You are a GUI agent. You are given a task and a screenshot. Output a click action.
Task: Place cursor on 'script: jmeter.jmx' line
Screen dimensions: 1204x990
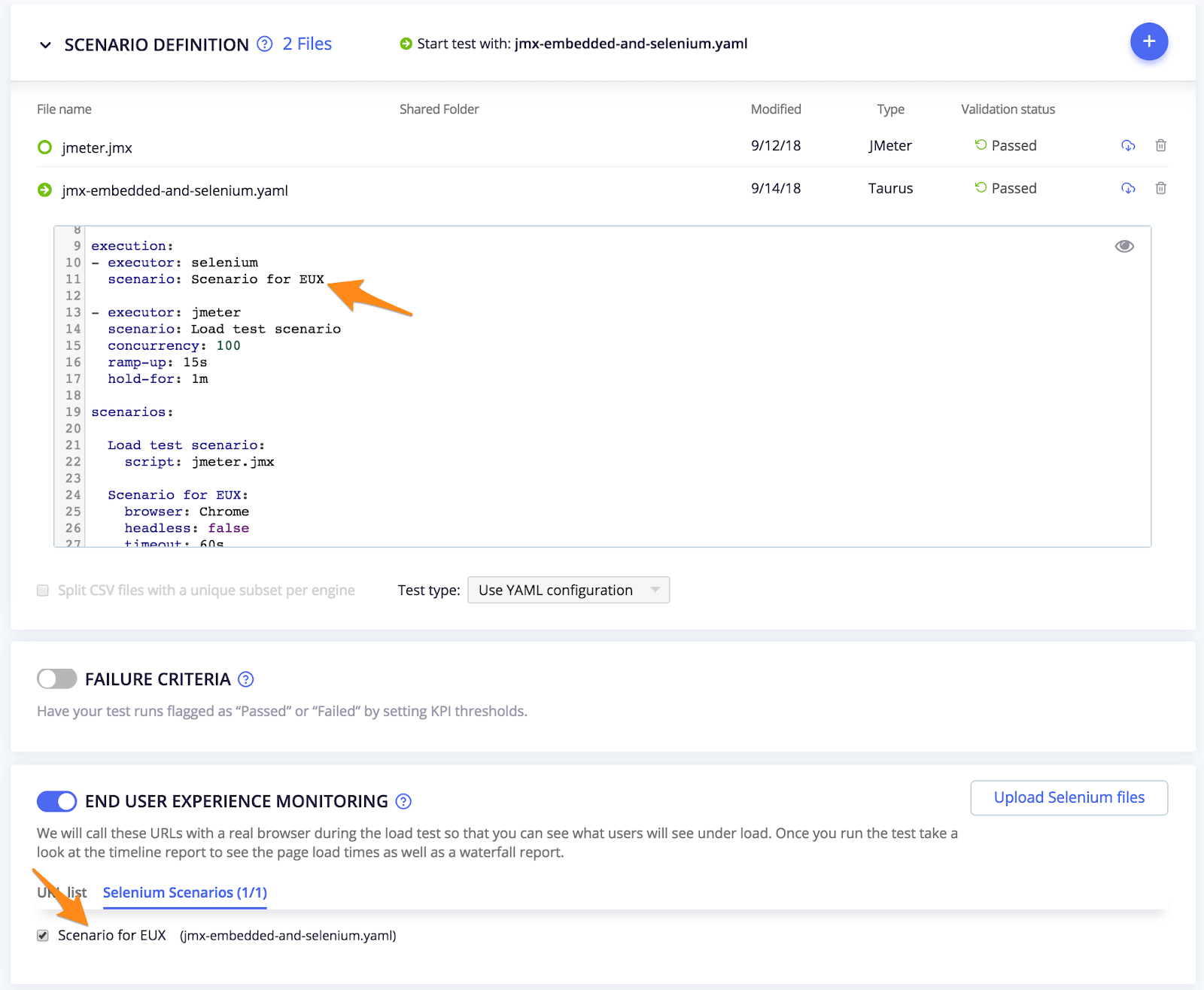coord(199,462)
